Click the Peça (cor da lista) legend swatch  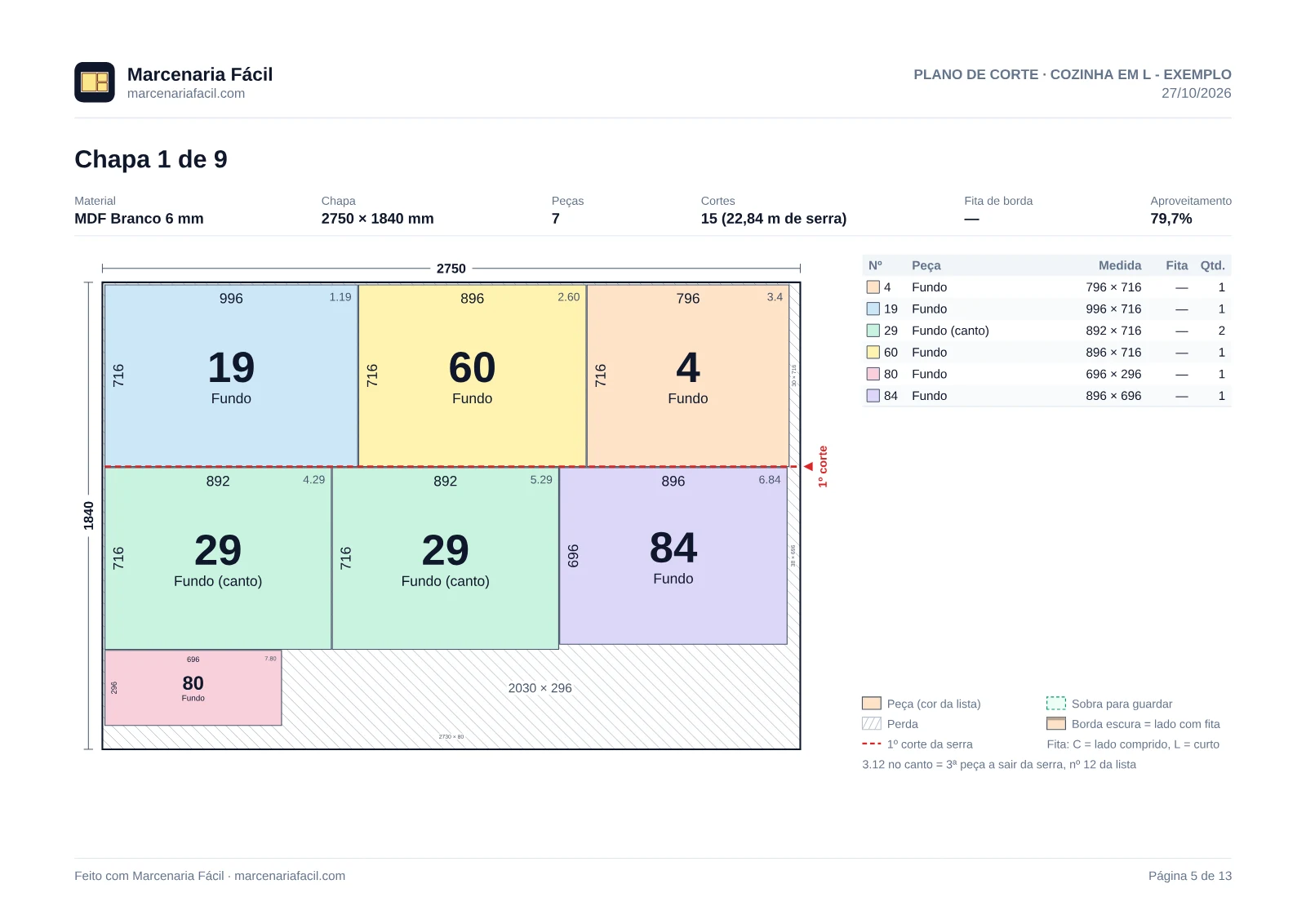click(872, 703)
